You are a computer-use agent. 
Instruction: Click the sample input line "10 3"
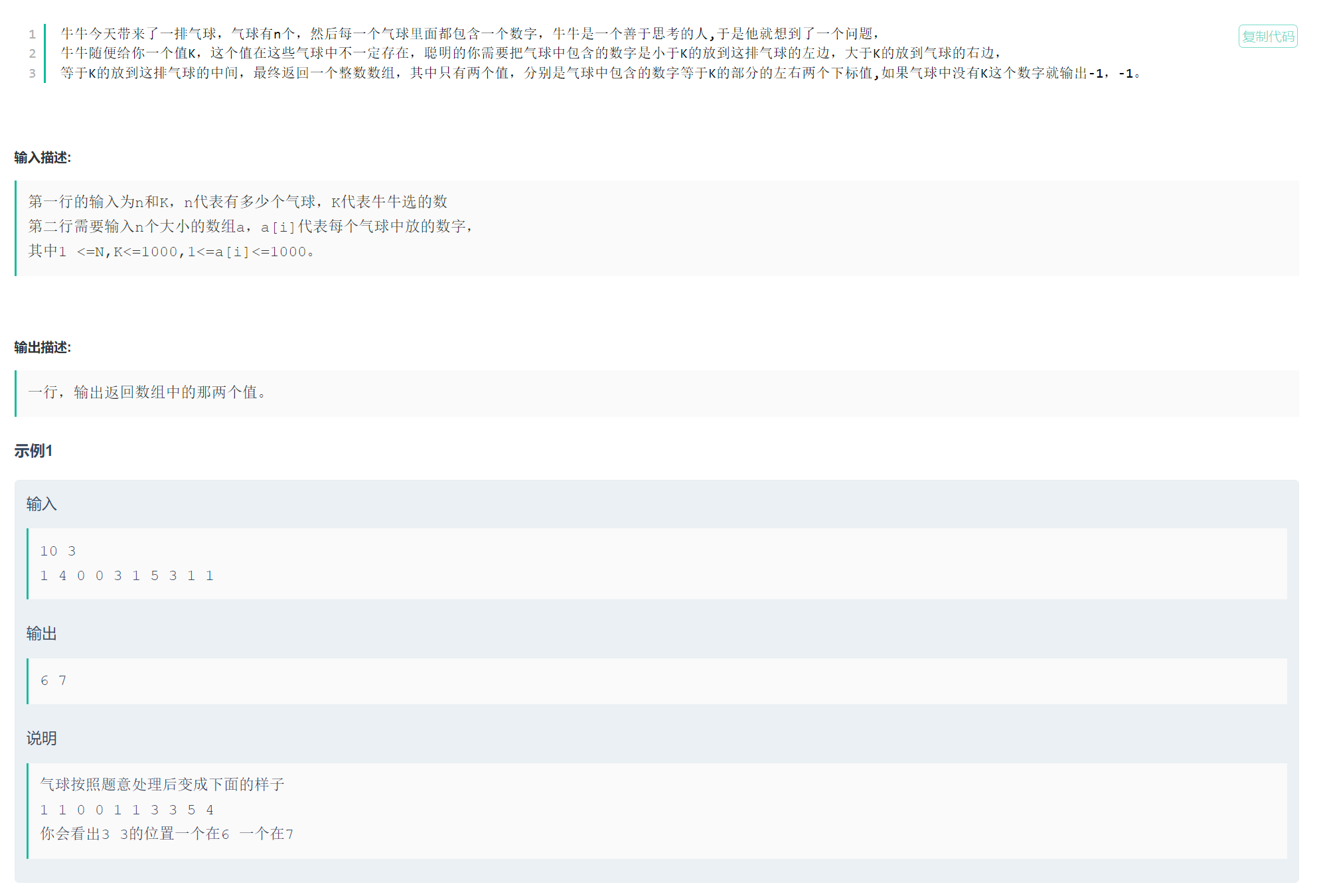pyautogui.click(x=58, y=551)
